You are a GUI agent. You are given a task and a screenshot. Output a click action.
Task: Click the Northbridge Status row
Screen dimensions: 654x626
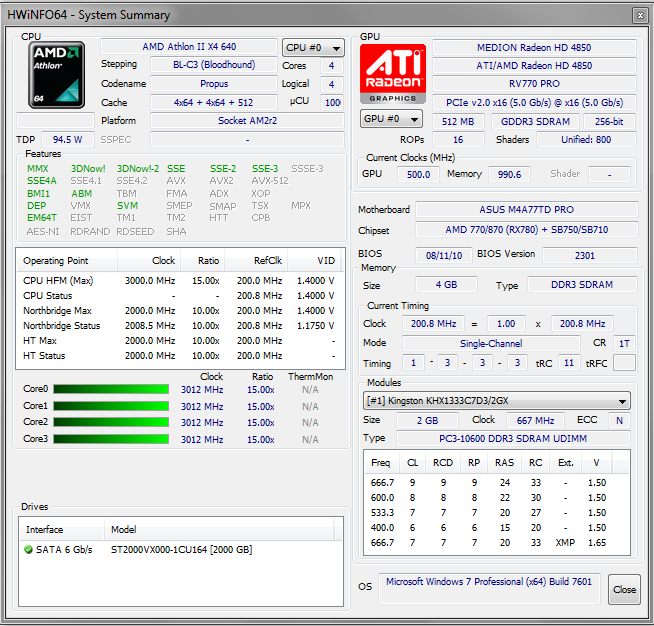point(181,326)
